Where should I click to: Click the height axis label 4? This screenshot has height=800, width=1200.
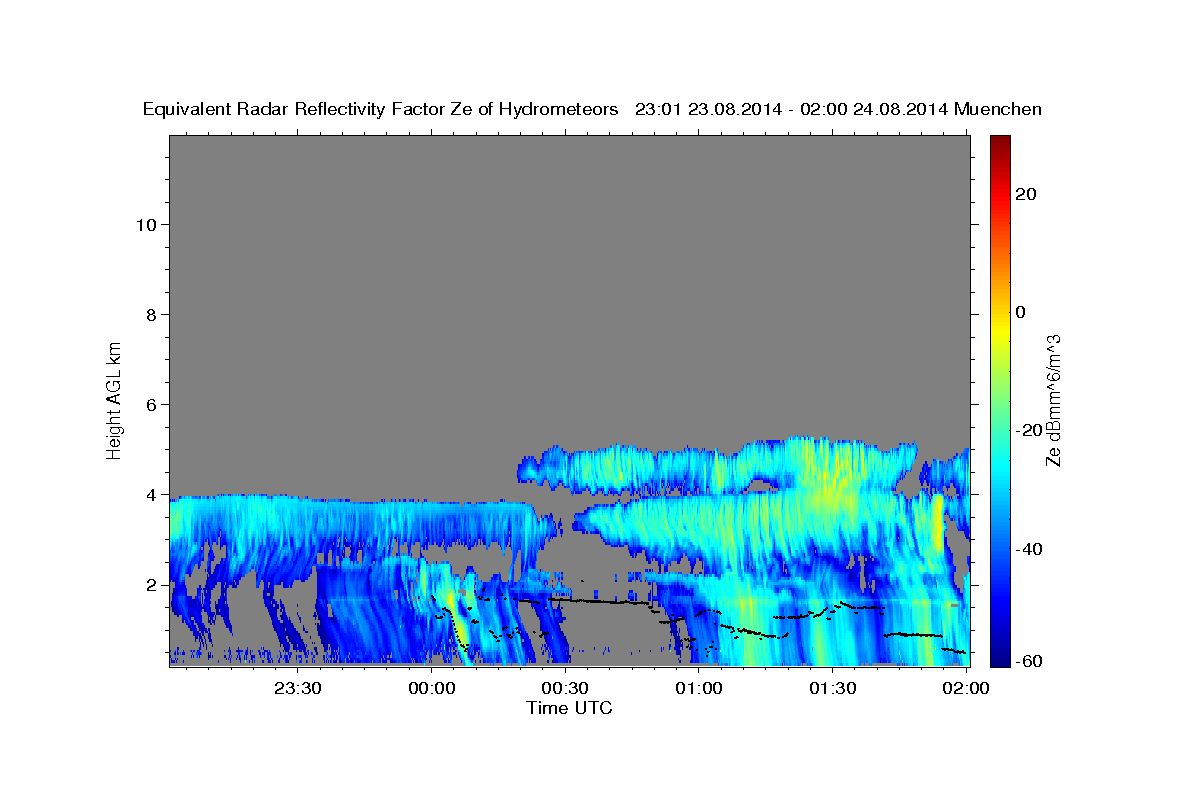coord(152,494)
